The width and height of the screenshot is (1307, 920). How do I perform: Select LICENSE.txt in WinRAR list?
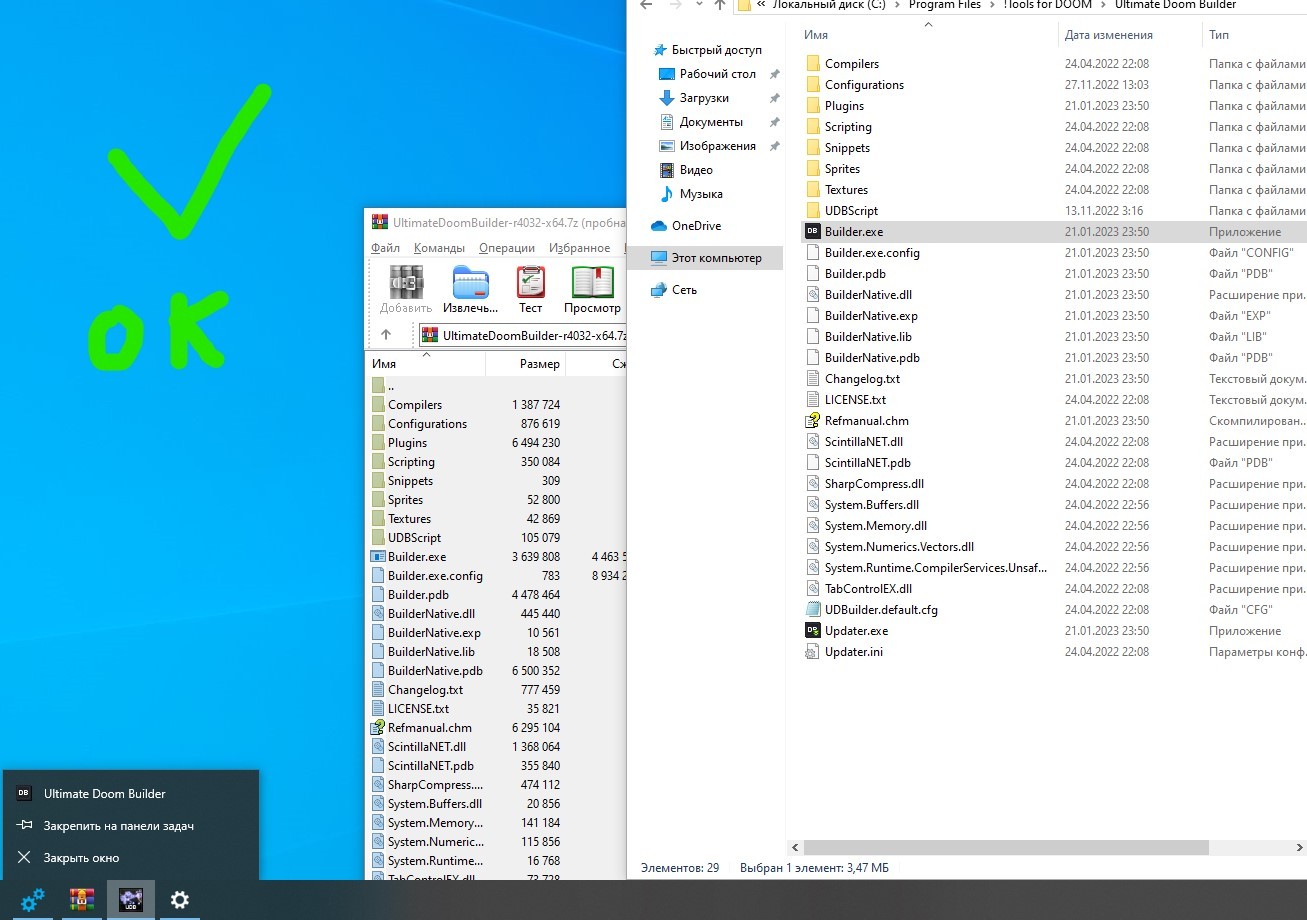click(x=418, y=709)
